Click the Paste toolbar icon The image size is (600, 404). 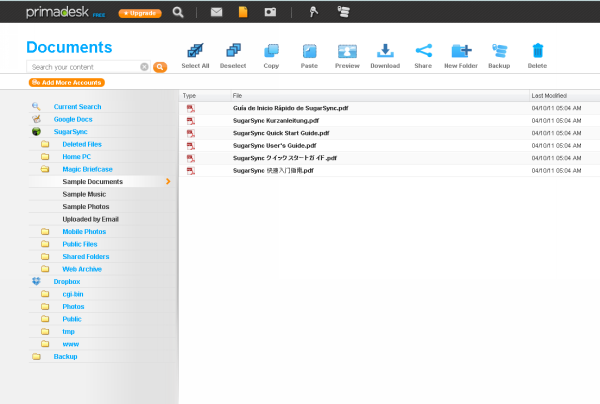(309, 51)
